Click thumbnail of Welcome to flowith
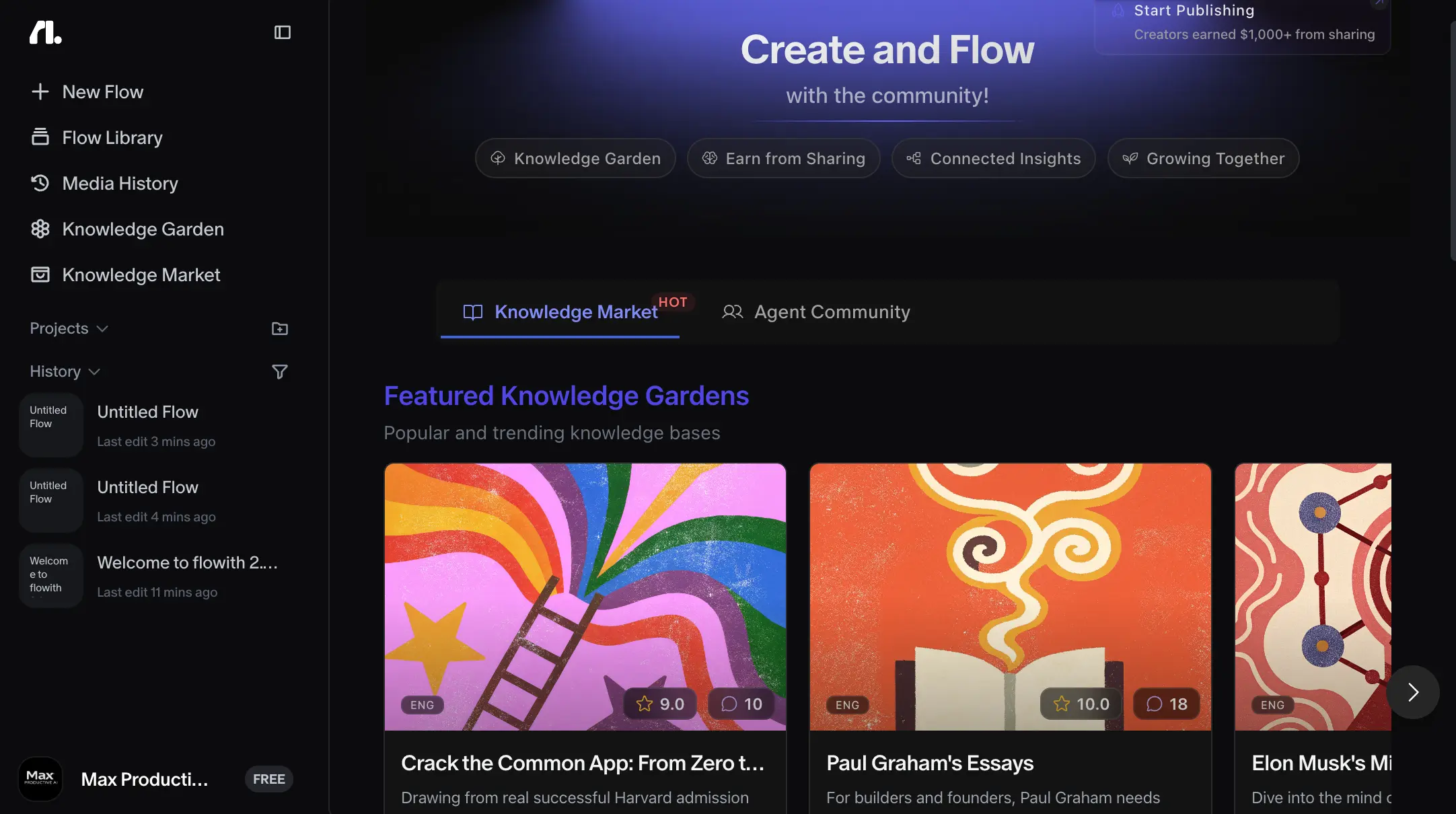The image size is (1456, 814). (51, 576)
